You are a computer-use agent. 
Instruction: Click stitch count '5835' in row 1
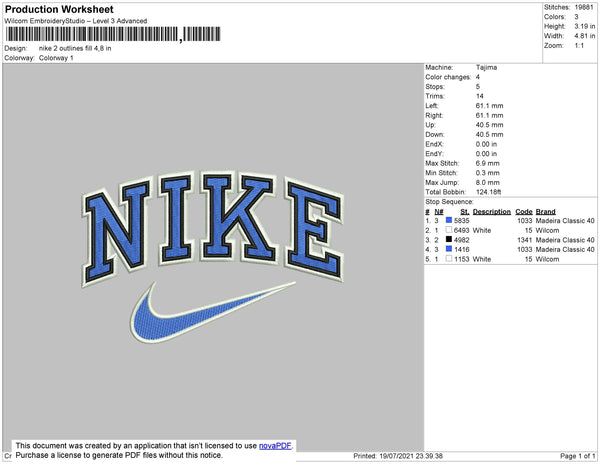pyautogui.click(x=461, y=221)
